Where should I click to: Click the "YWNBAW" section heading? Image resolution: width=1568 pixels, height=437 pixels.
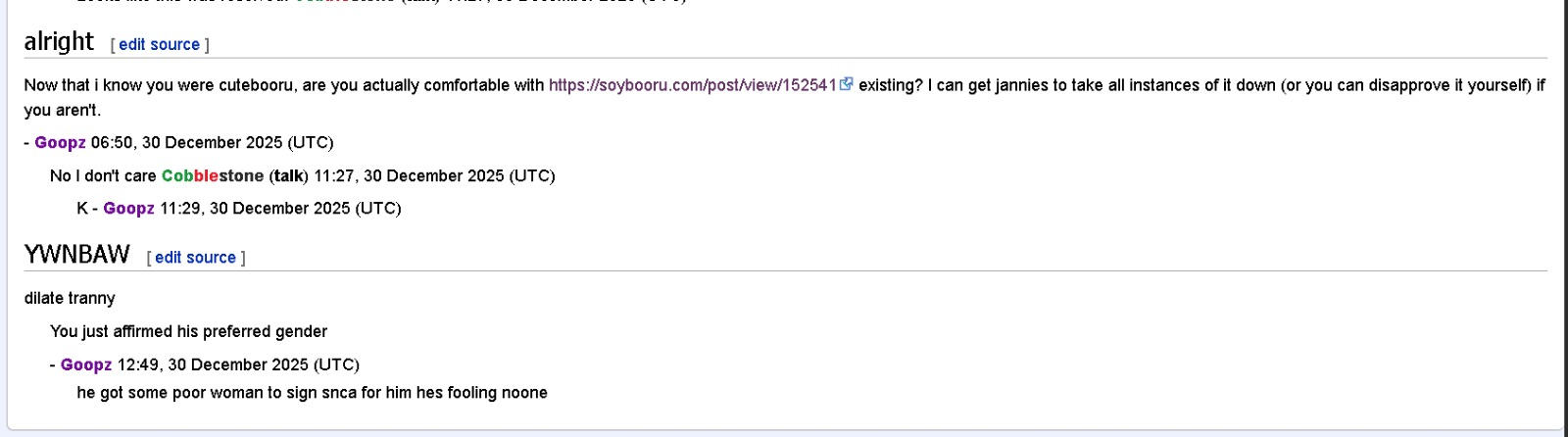(76, 255)
